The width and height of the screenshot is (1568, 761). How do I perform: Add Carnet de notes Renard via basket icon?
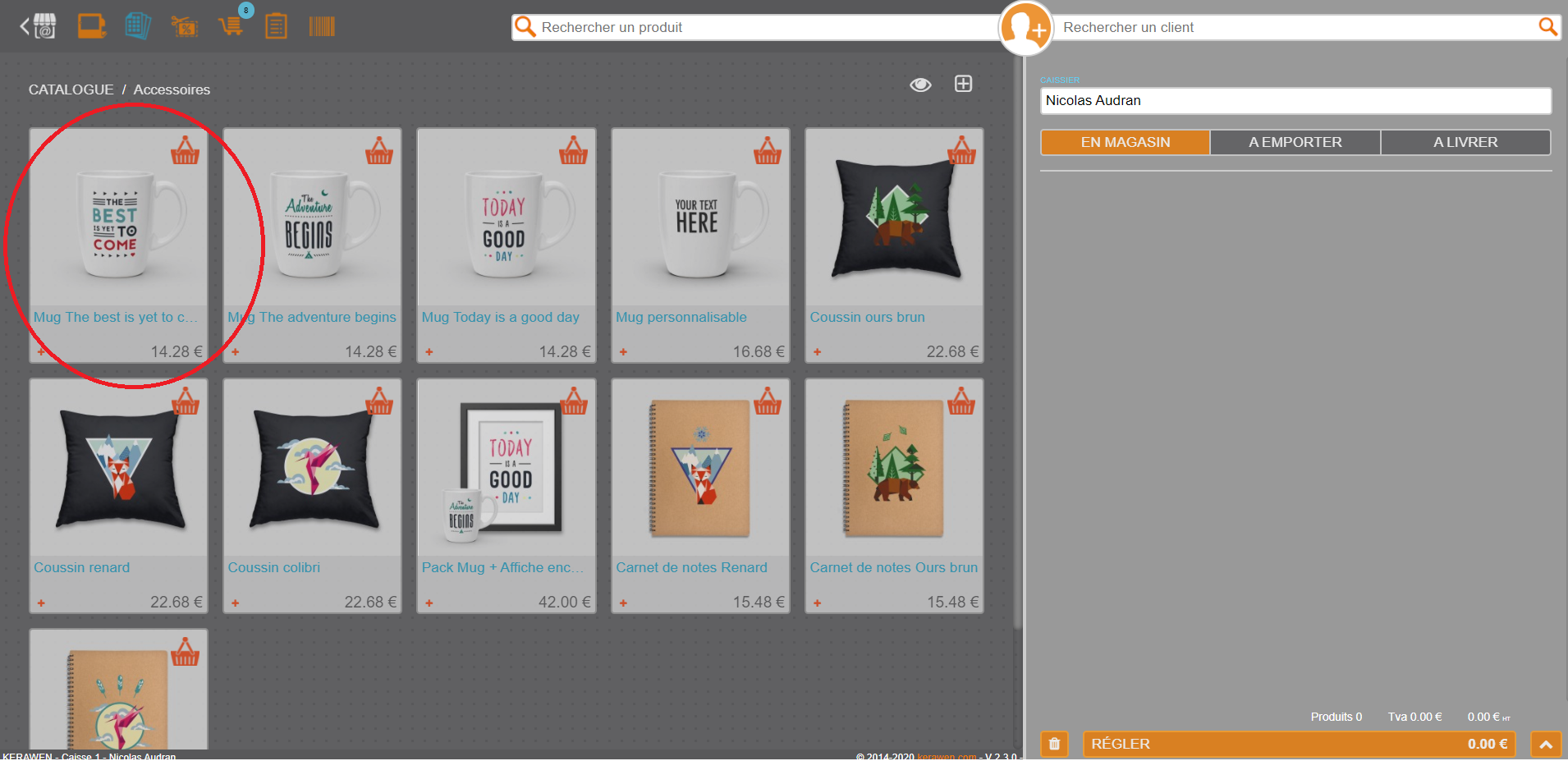[768, 401]
